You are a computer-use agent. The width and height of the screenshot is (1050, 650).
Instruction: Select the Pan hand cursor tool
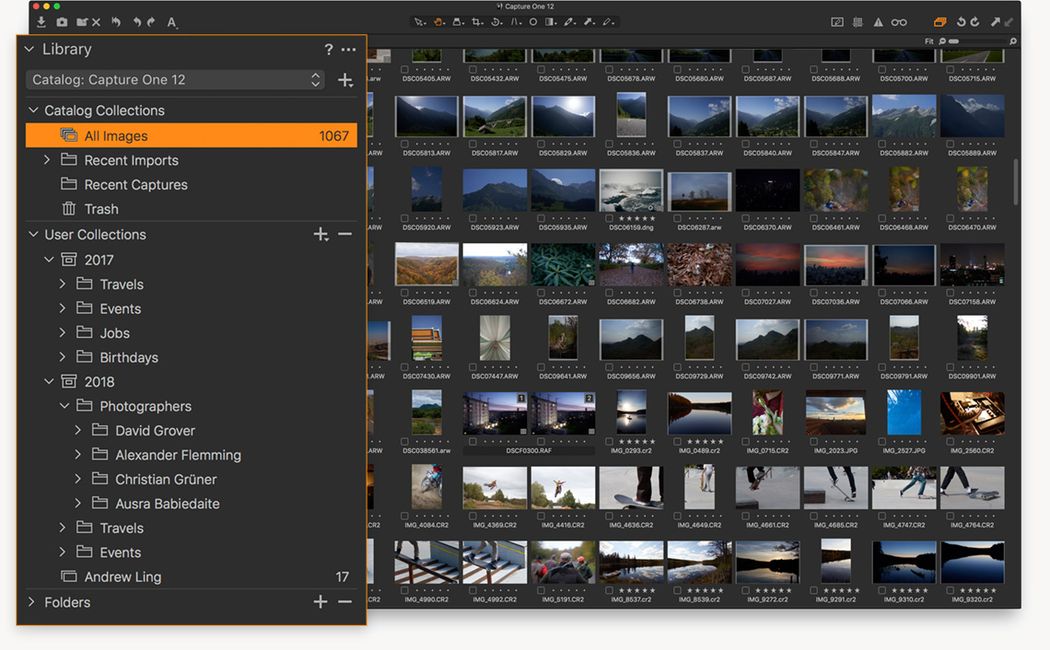point(437,21)
